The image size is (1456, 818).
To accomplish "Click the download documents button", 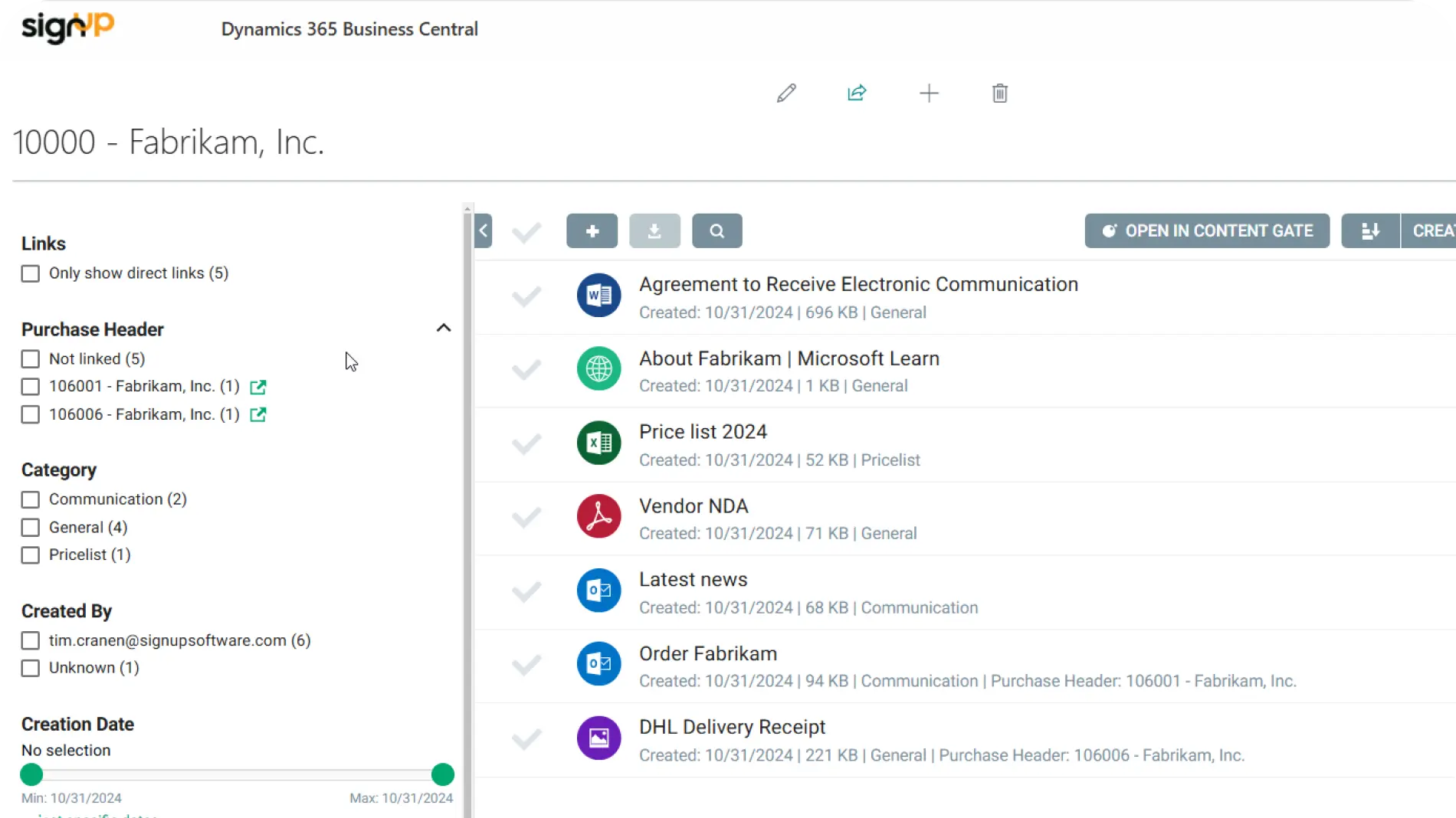I will coord(654,231).
